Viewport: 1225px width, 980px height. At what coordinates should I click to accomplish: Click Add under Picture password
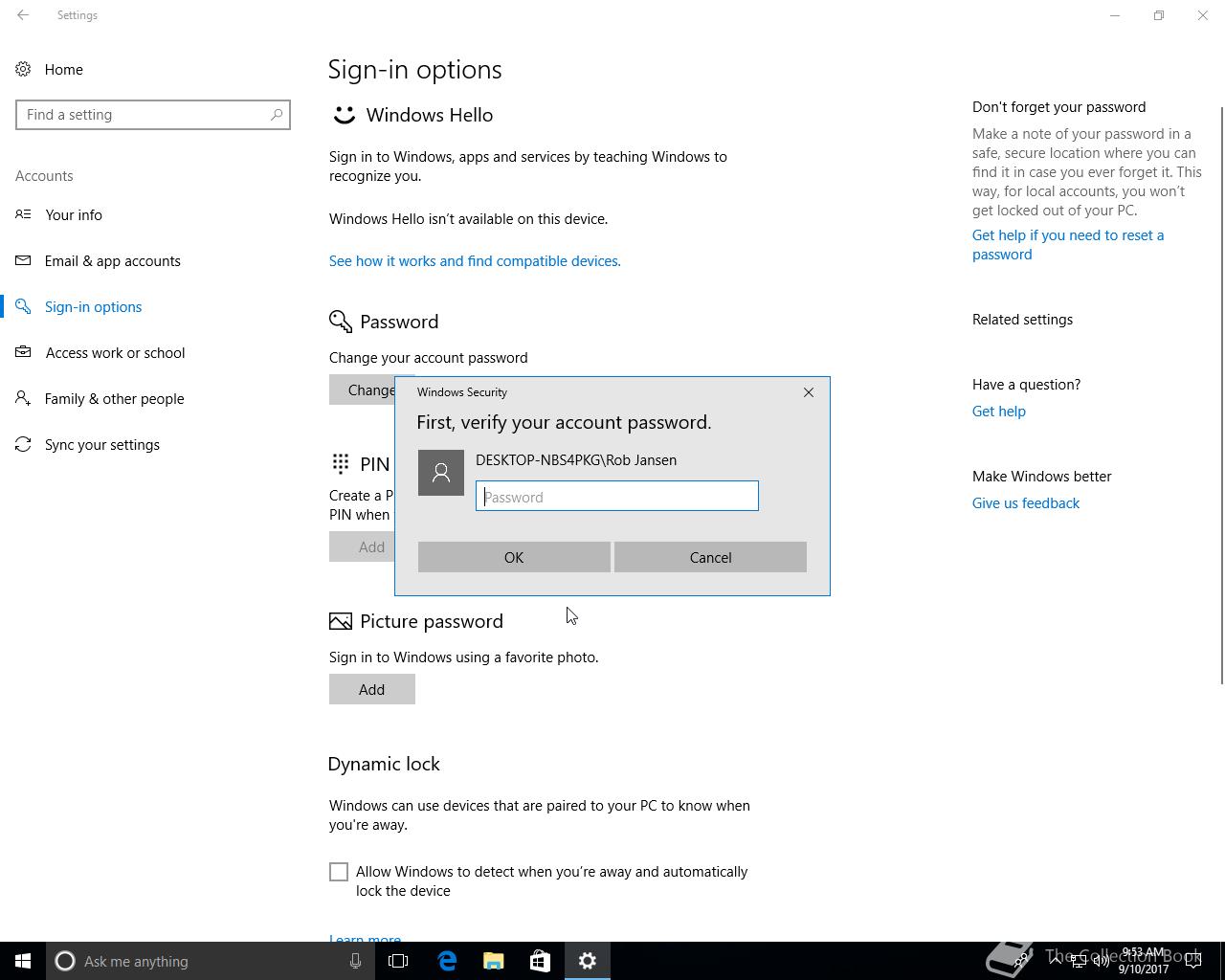coord(372,689)
